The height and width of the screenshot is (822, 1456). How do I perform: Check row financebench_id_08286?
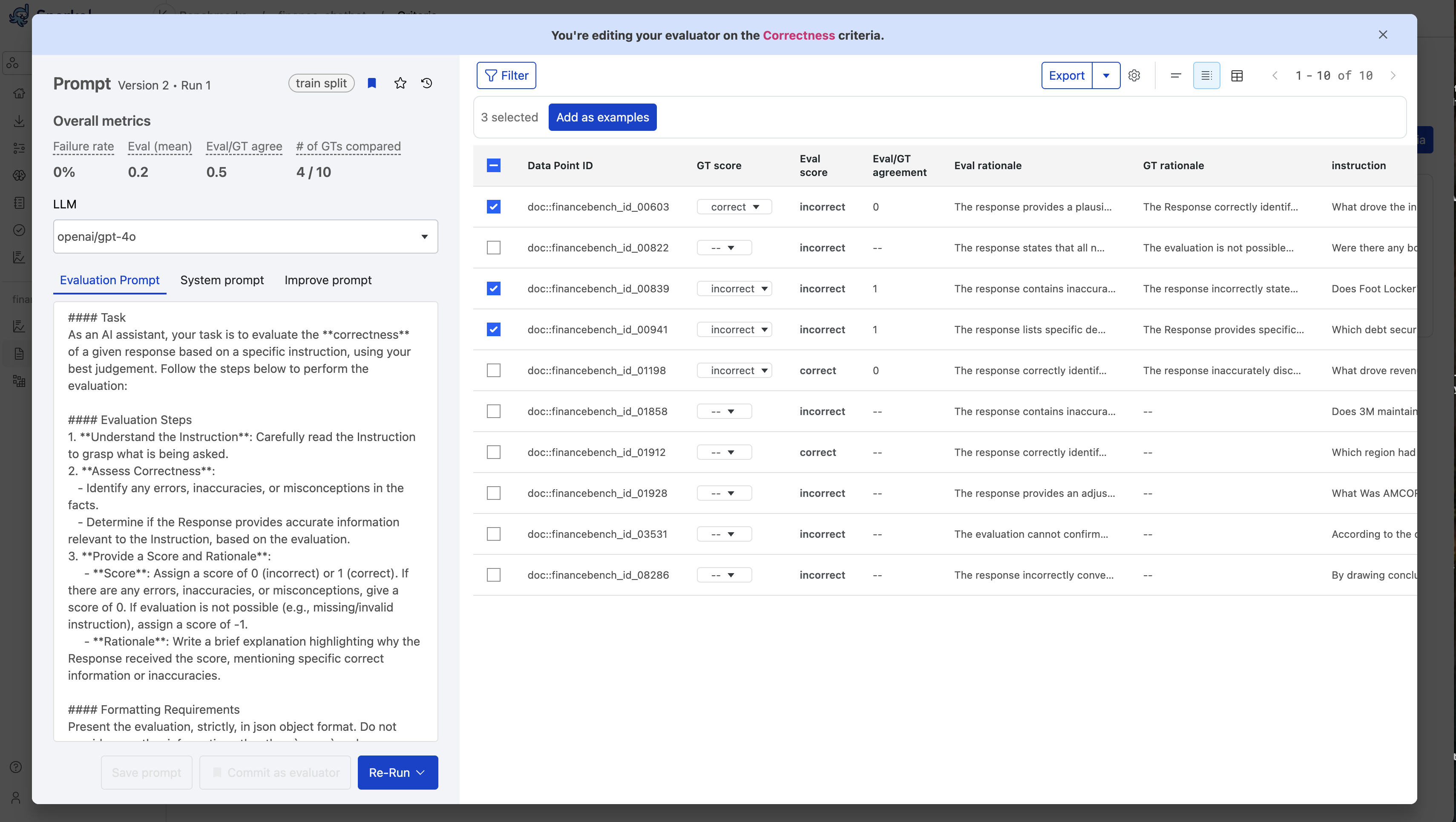493,575
